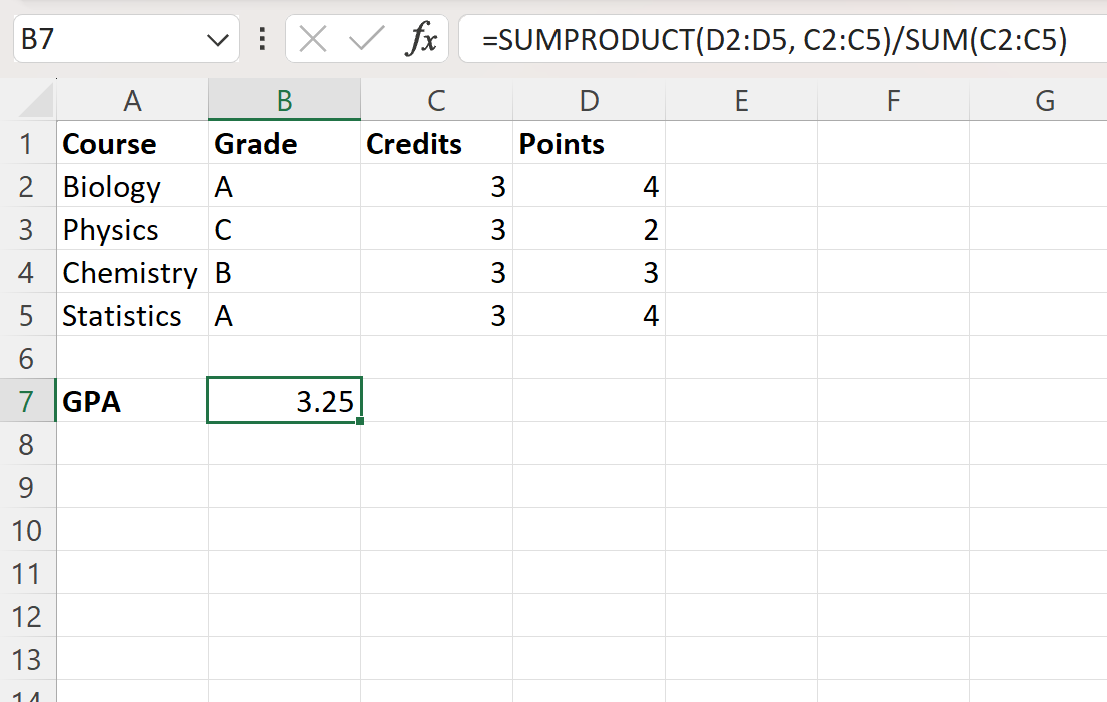Click the Select All corner triangle
Screen dimensions: 1107x702
pos(35,100)
